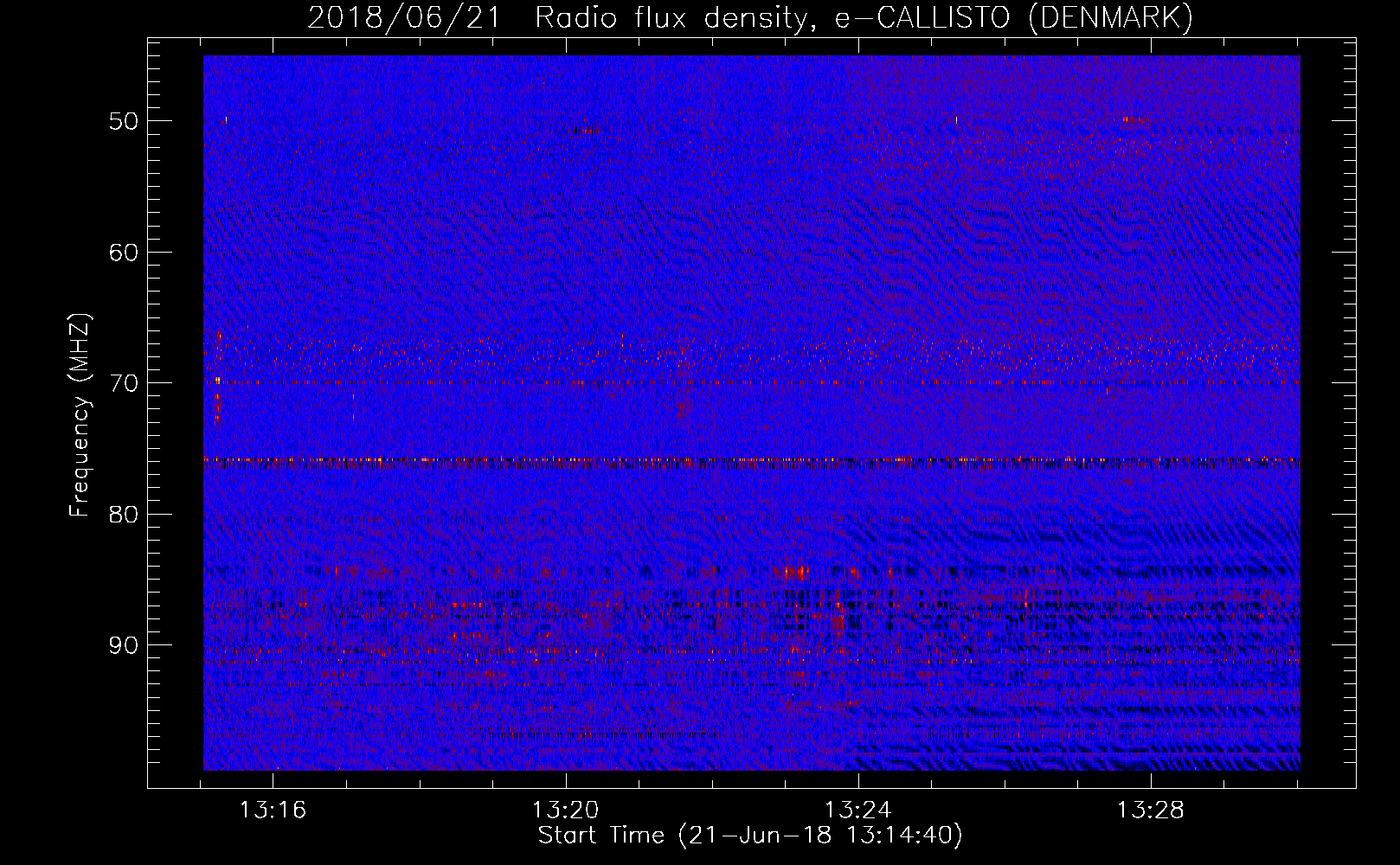
Task: Click the 13:24 time tick label
Action: (x=857, y=811)
